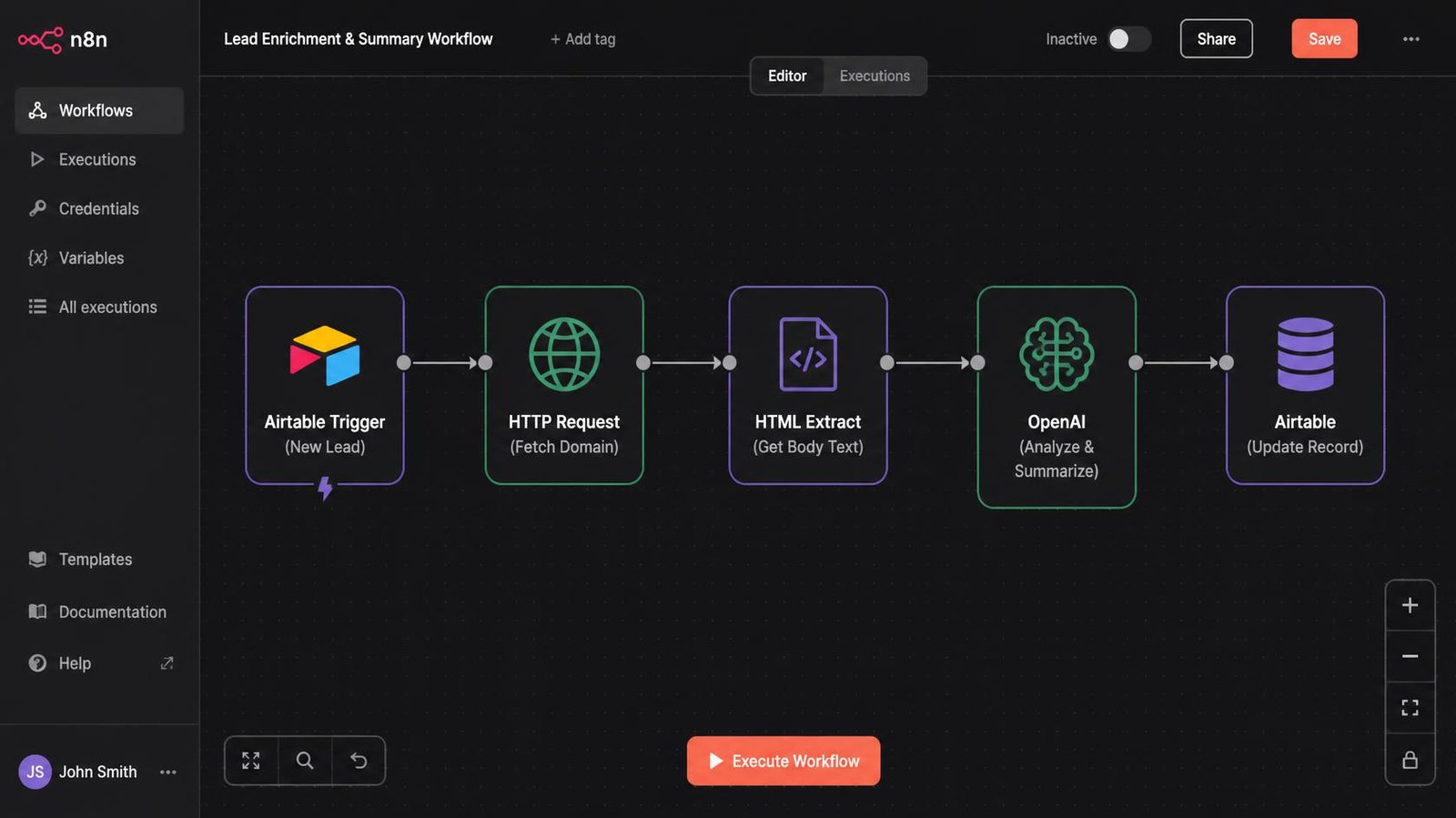This screenshot has height=818, width=1456.
Task: Save the workflow
Action: pos(1324,39)
